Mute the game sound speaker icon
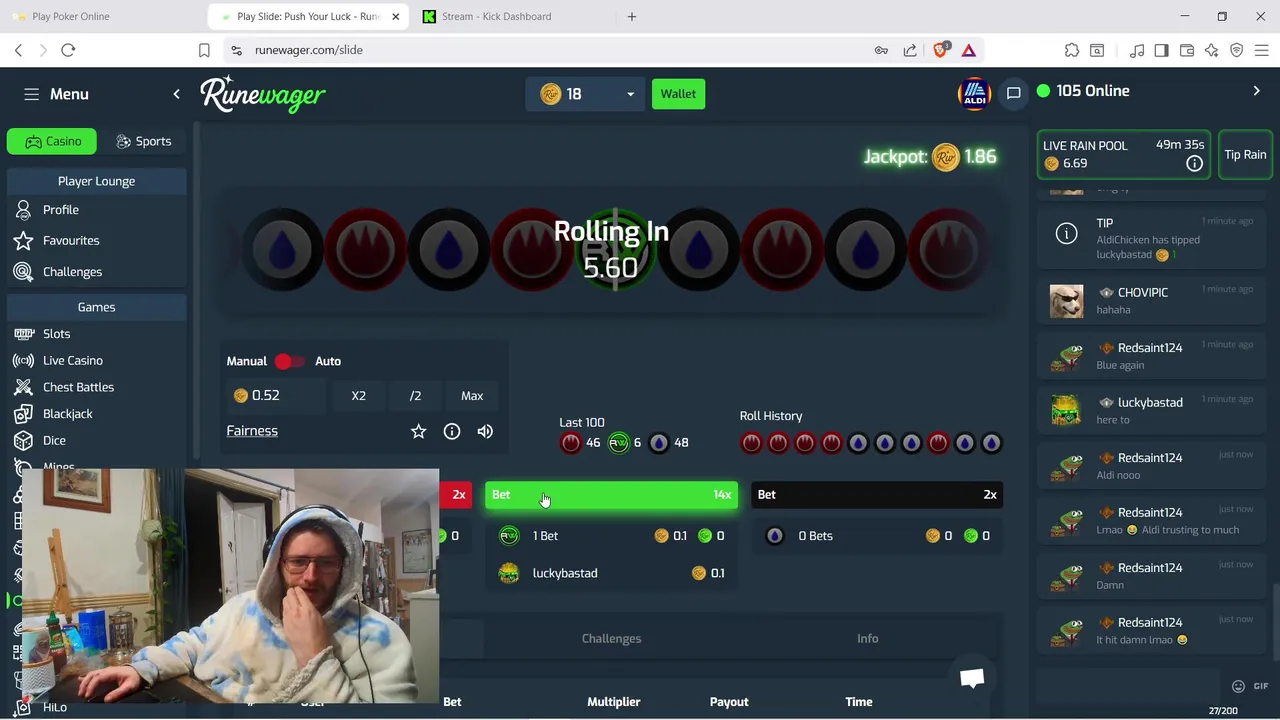Viewport: 1280px width, 720px height. (485, 432)
